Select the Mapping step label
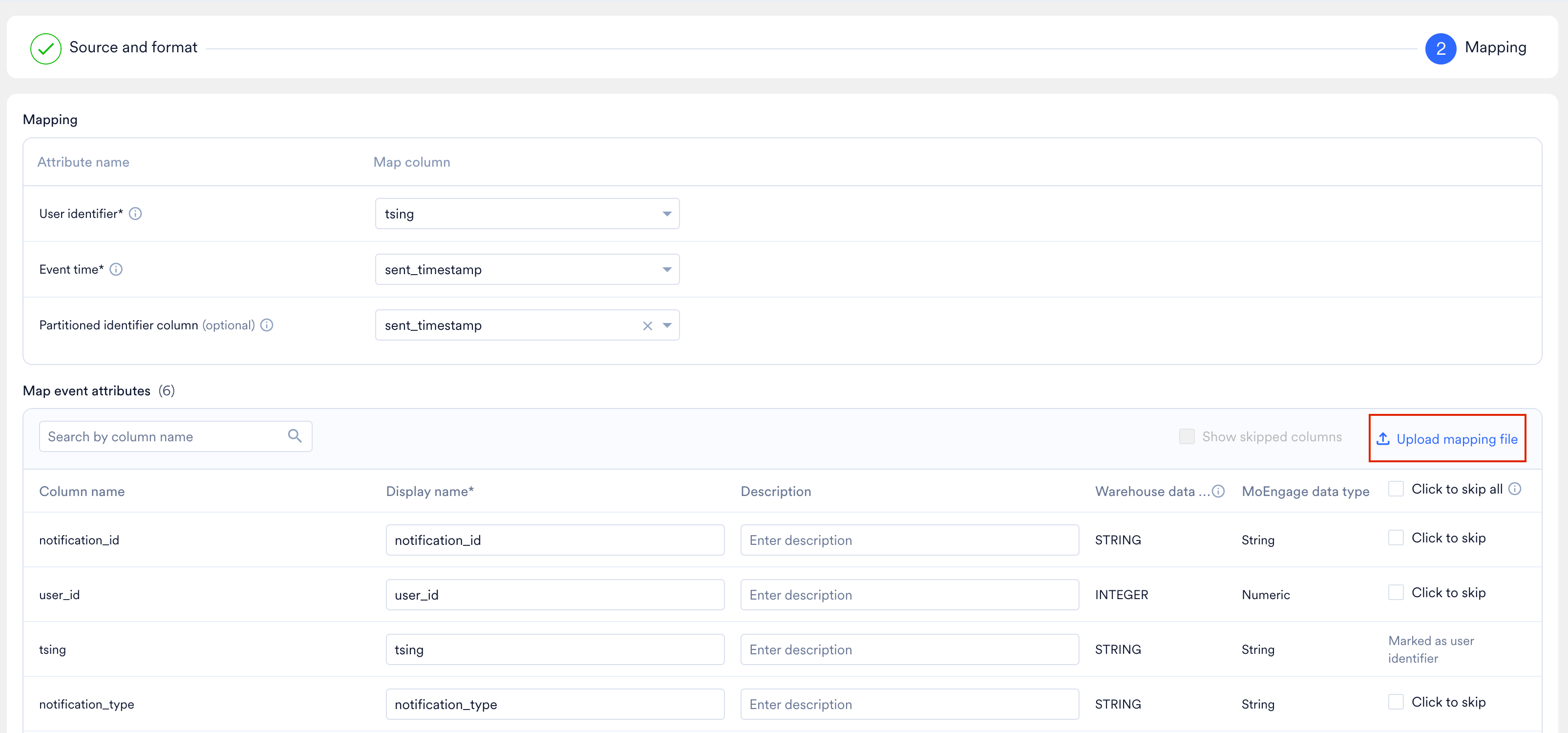 click(1495, 47)
